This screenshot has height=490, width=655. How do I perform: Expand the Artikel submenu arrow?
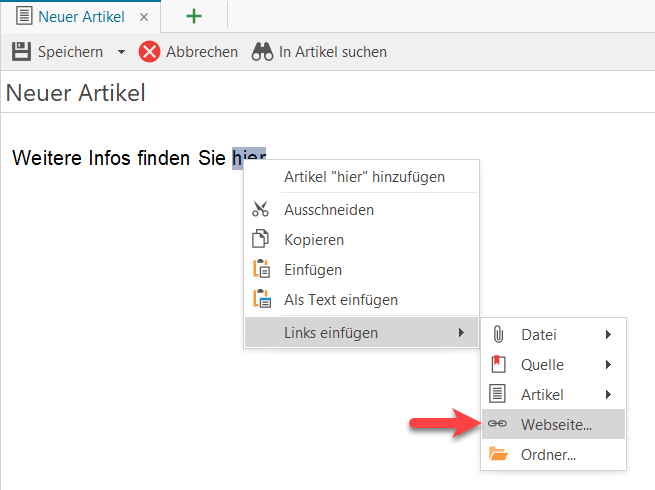[608, 394]
